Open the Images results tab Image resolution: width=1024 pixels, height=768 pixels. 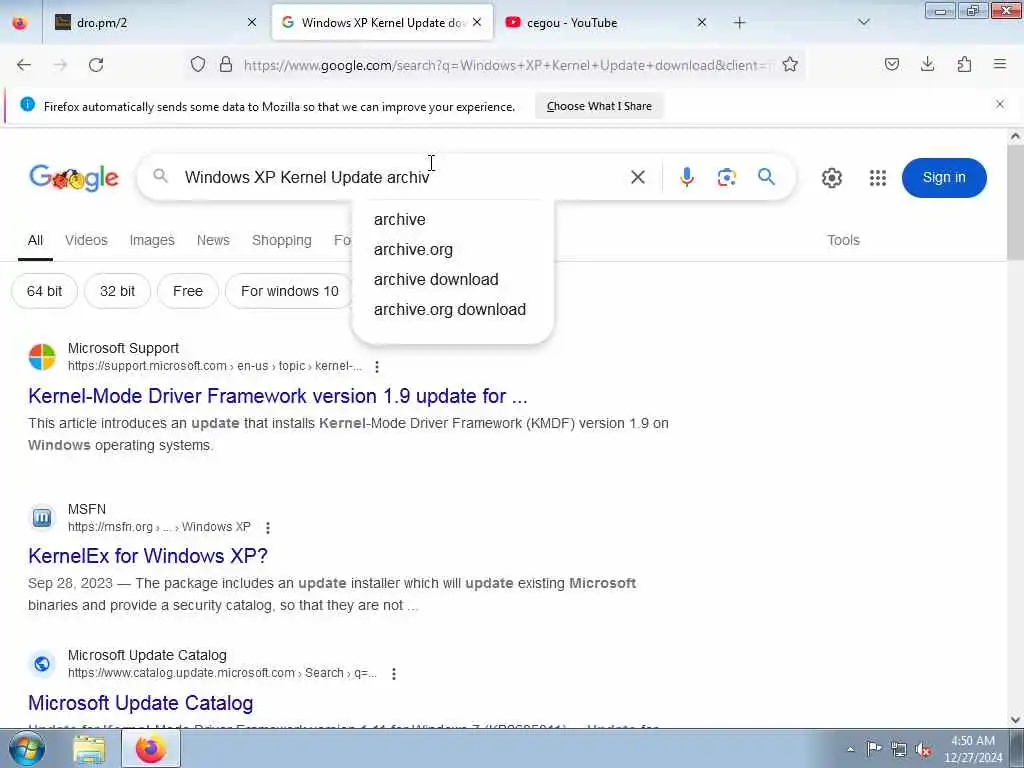(152, 240)
